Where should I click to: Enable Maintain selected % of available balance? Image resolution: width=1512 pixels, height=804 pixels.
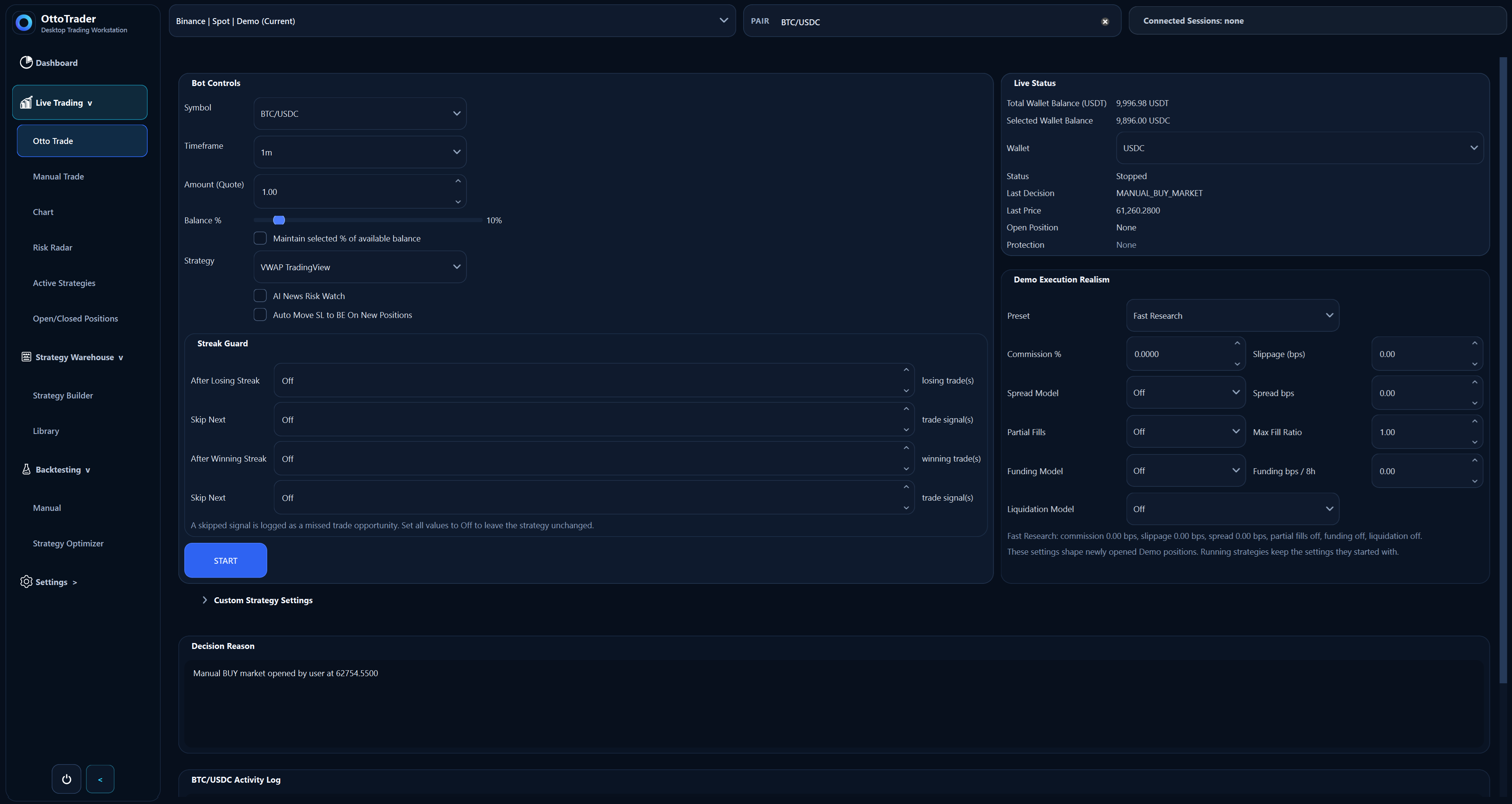pyautogui.click(x=260, y=238)
